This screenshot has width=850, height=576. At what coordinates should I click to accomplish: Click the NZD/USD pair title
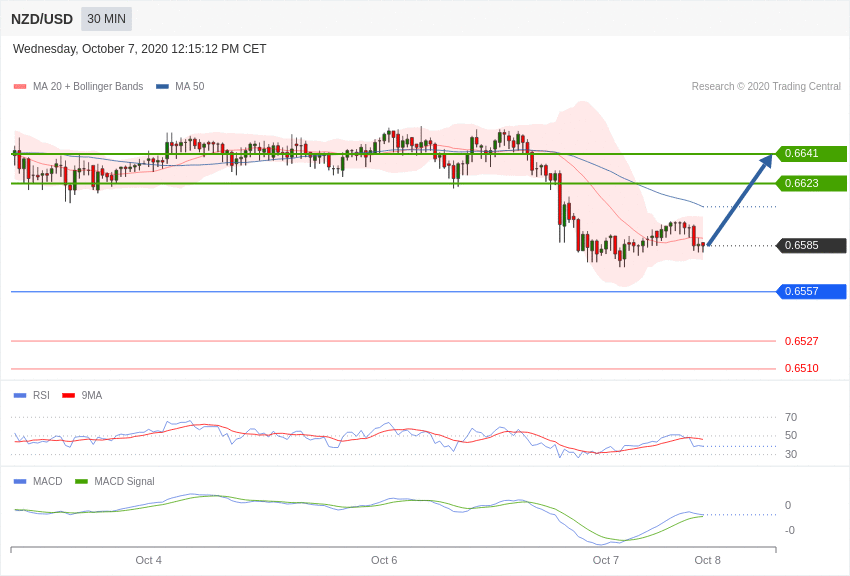42,19
